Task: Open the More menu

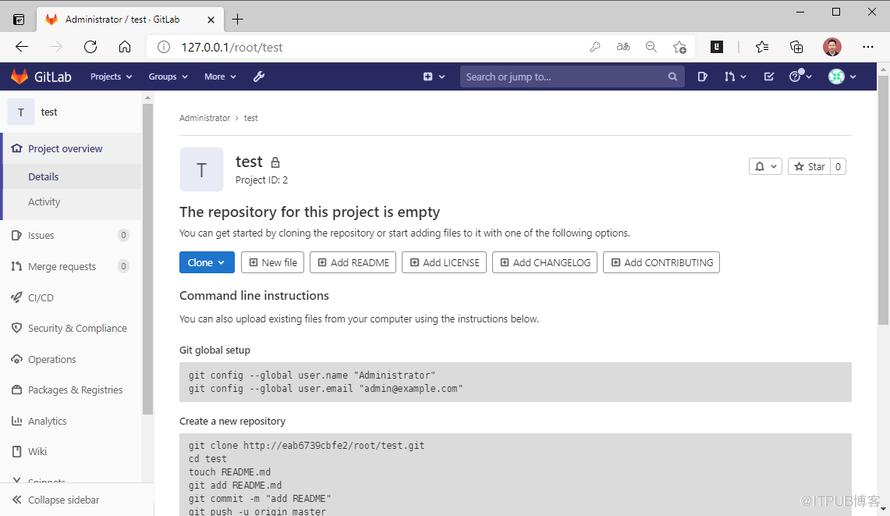Action: click(220, 77)
